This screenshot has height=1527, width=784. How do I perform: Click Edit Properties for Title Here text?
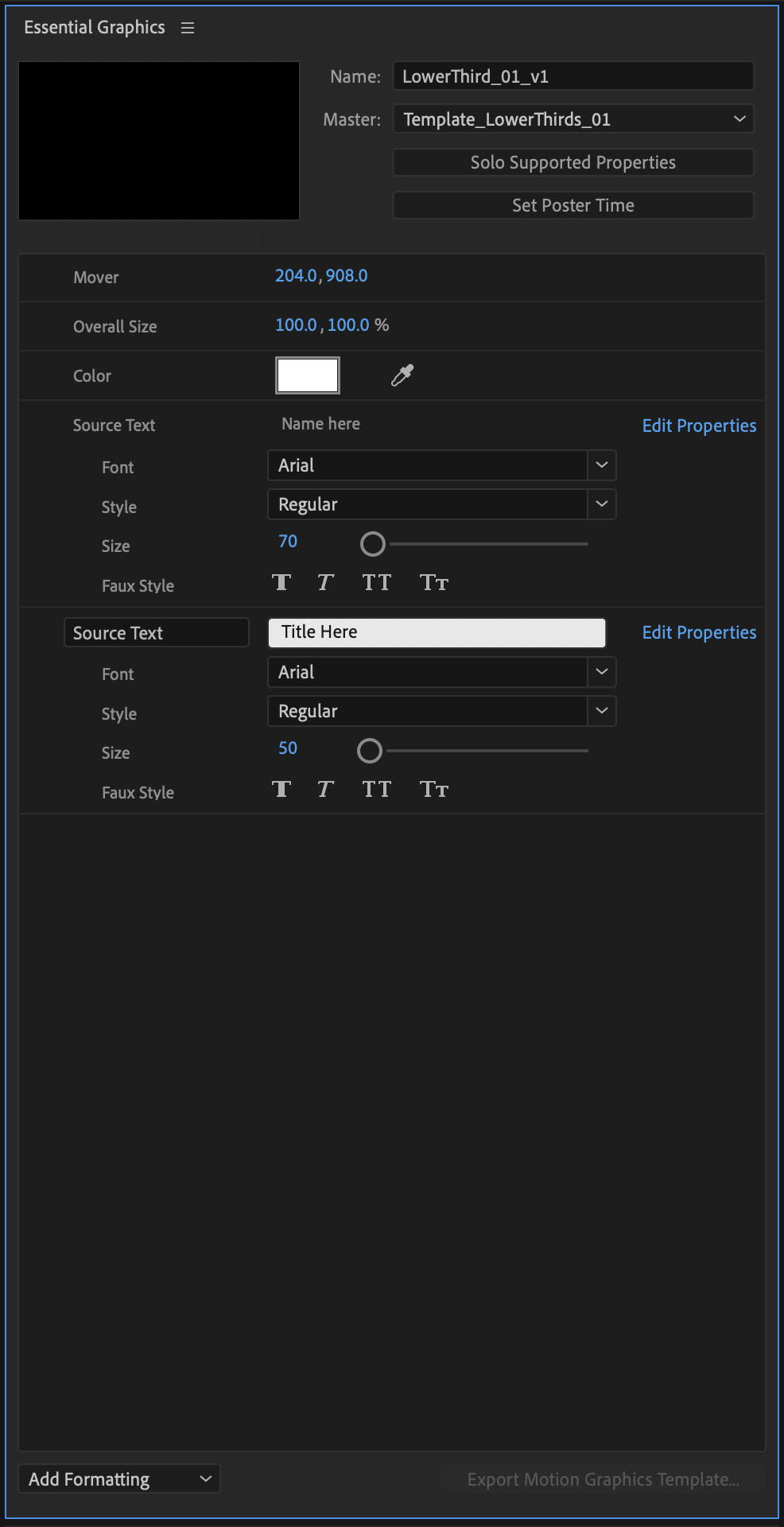(699, 632)
